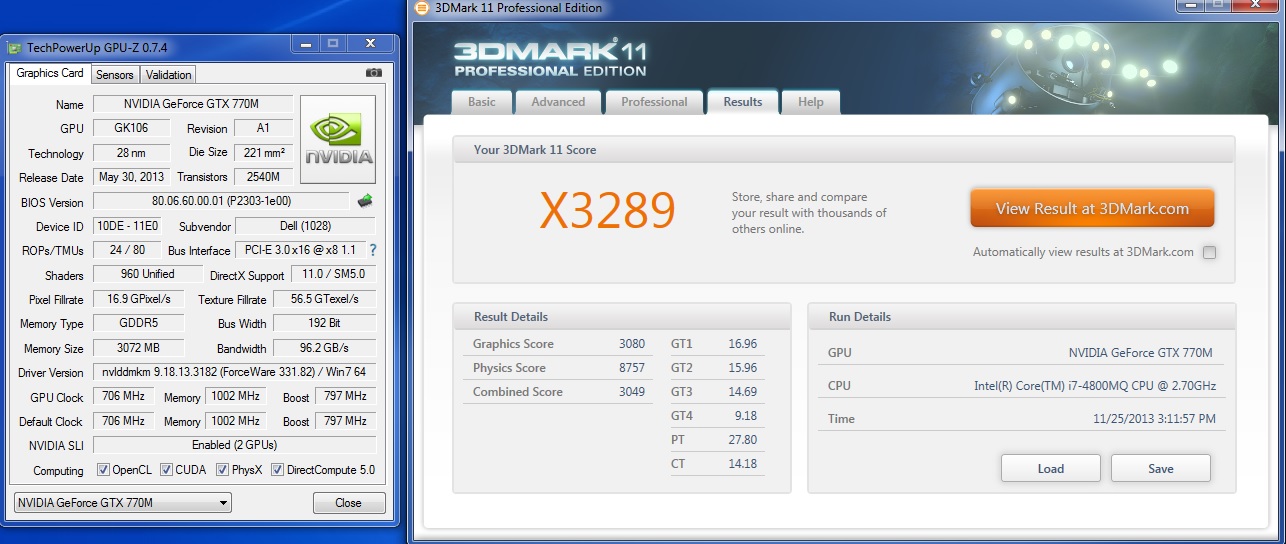The width and height of the screenshot is (1286, 544).
Task: Open the Advanced tab in 3DMark
Action: click(x=558, y=102)
